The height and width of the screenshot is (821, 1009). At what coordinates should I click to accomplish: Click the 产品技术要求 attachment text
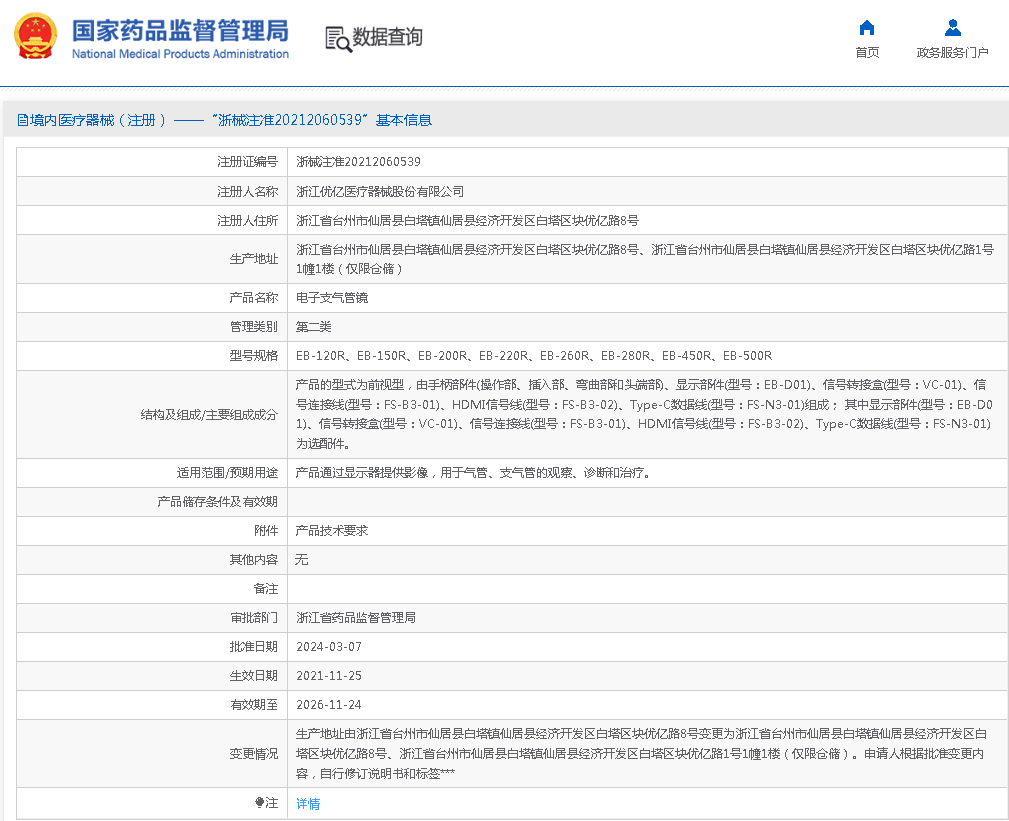pos(332,531)
